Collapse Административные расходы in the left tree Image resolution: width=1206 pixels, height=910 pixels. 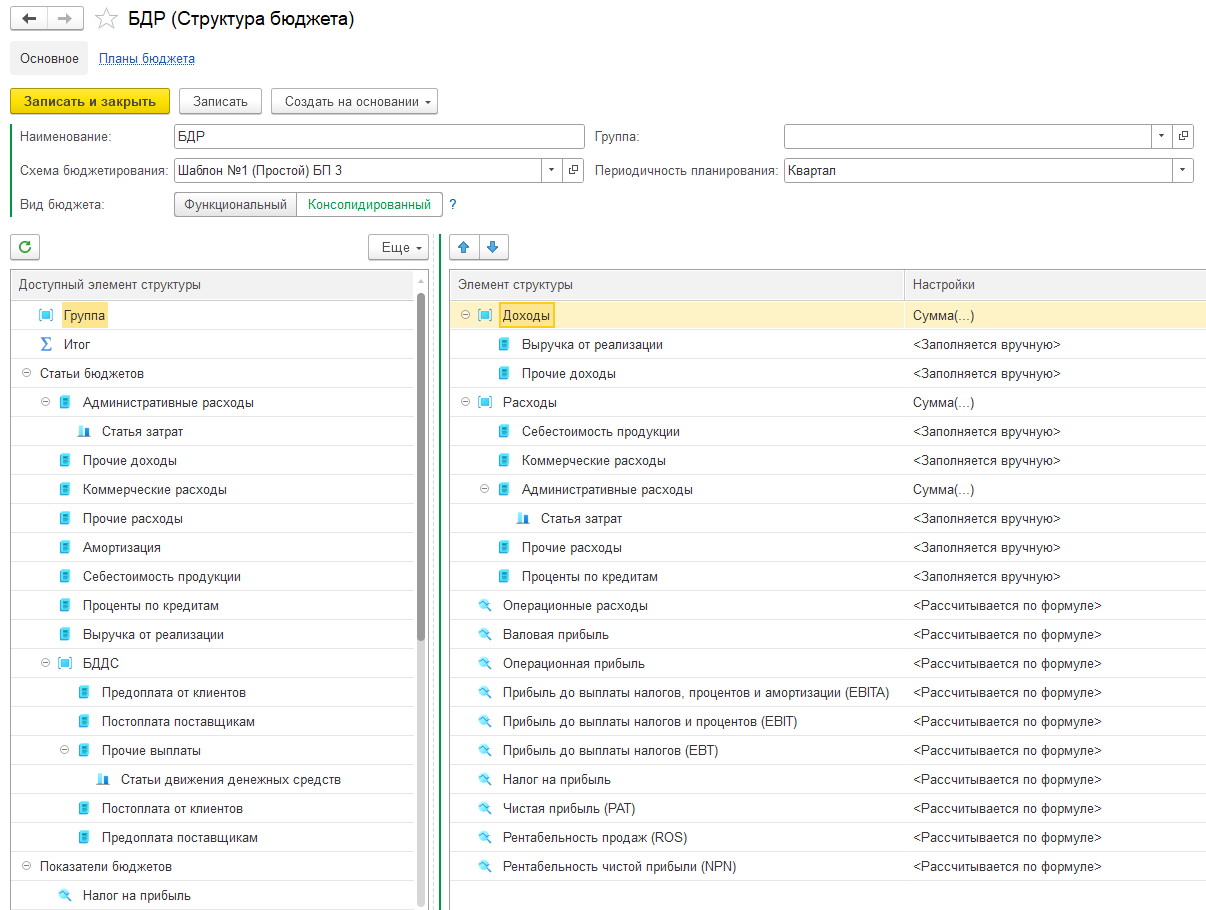(45, 403)
